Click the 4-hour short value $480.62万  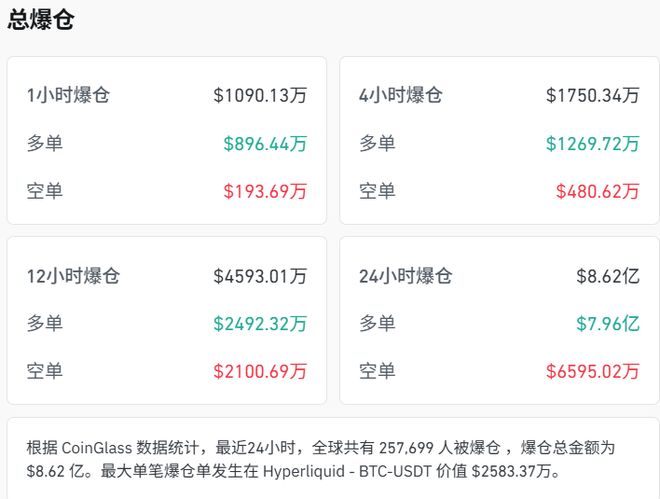tap(597, 191)
